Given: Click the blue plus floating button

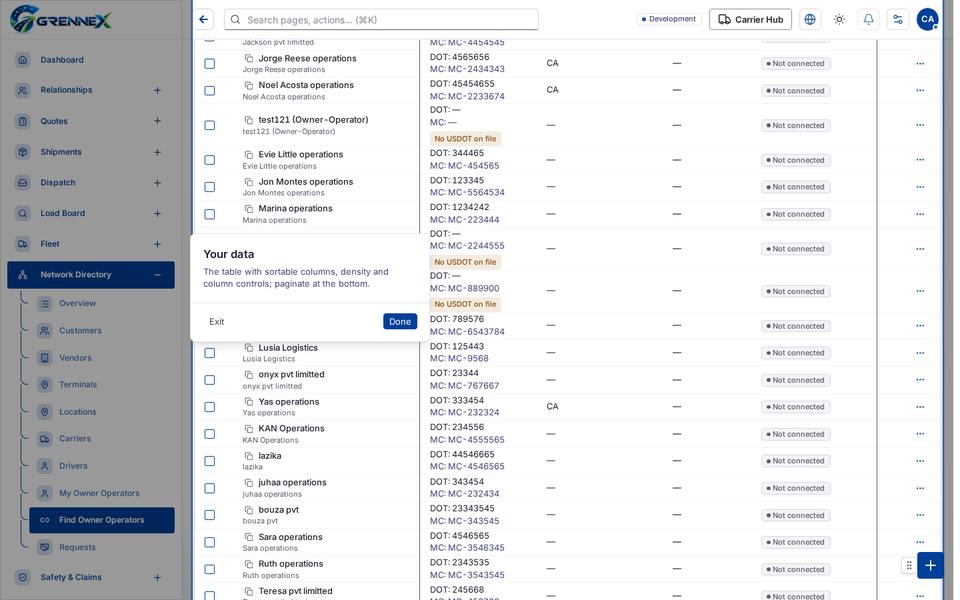Looking at the screenshot, I should 930,566.
